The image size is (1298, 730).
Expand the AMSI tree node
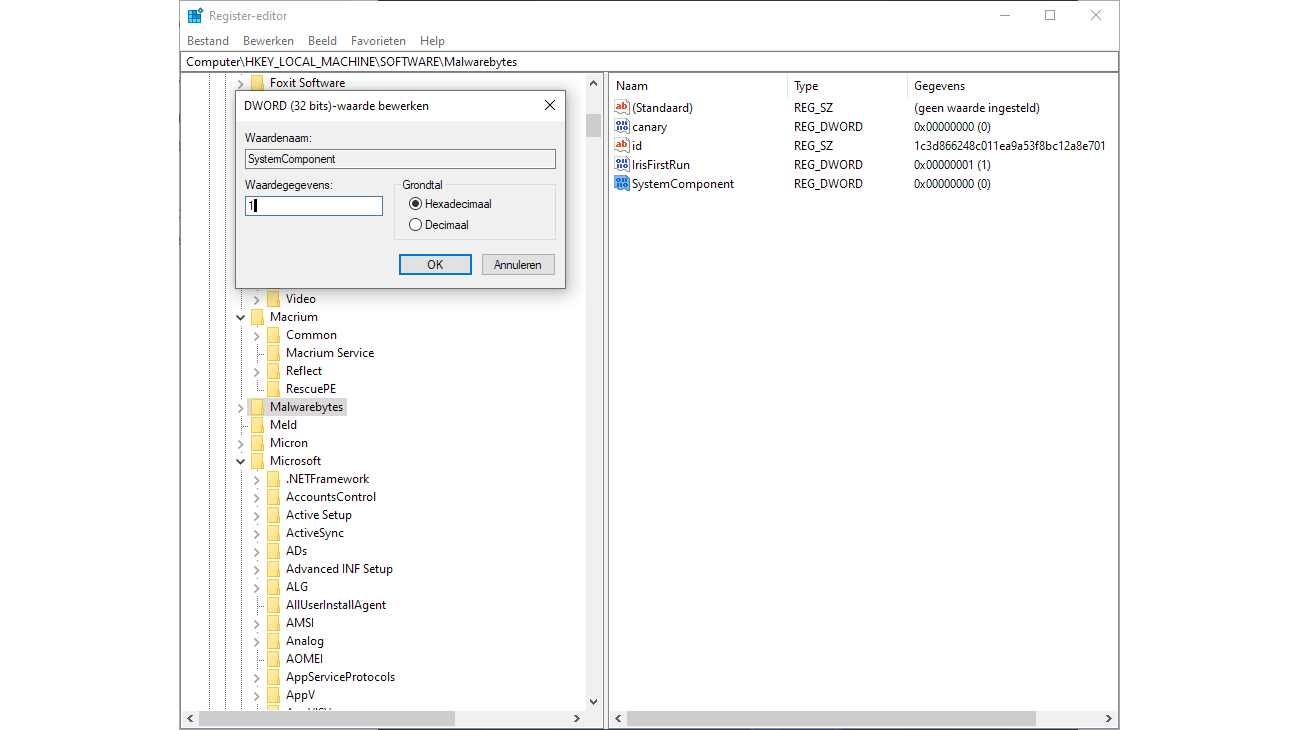(x=256, y=623)
